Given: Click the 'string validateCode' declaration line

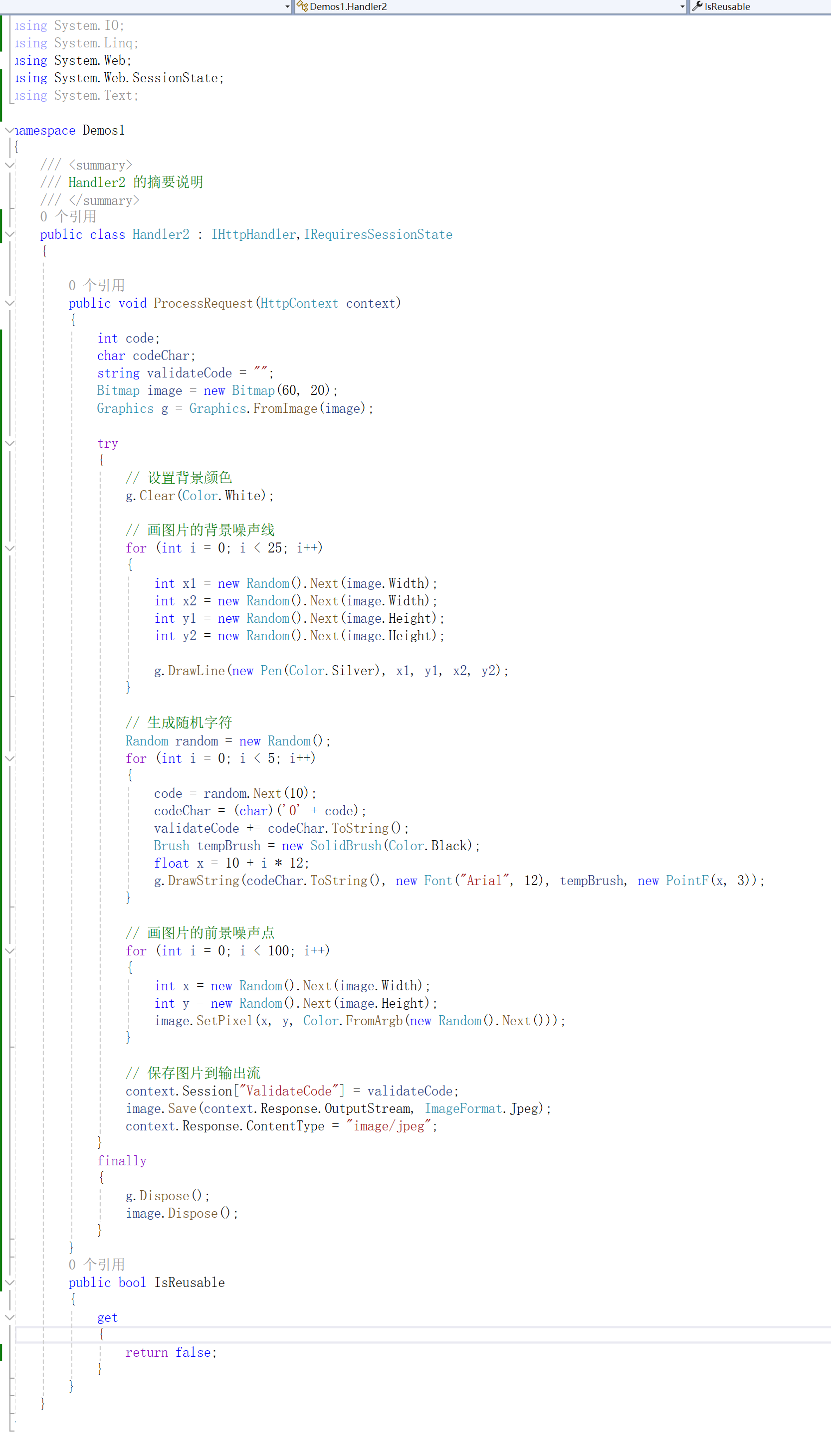Looking at the screenshot, I should click(x=186, y=373).
